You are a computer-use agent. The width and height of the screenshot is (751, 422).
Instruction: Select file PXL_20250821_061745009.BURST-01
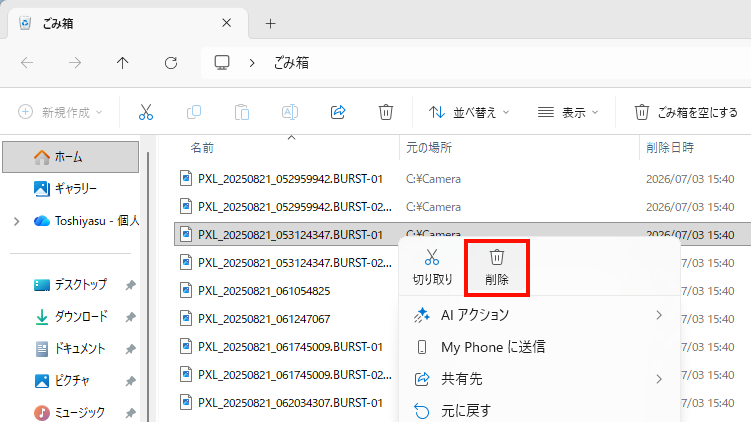[290, 347]
